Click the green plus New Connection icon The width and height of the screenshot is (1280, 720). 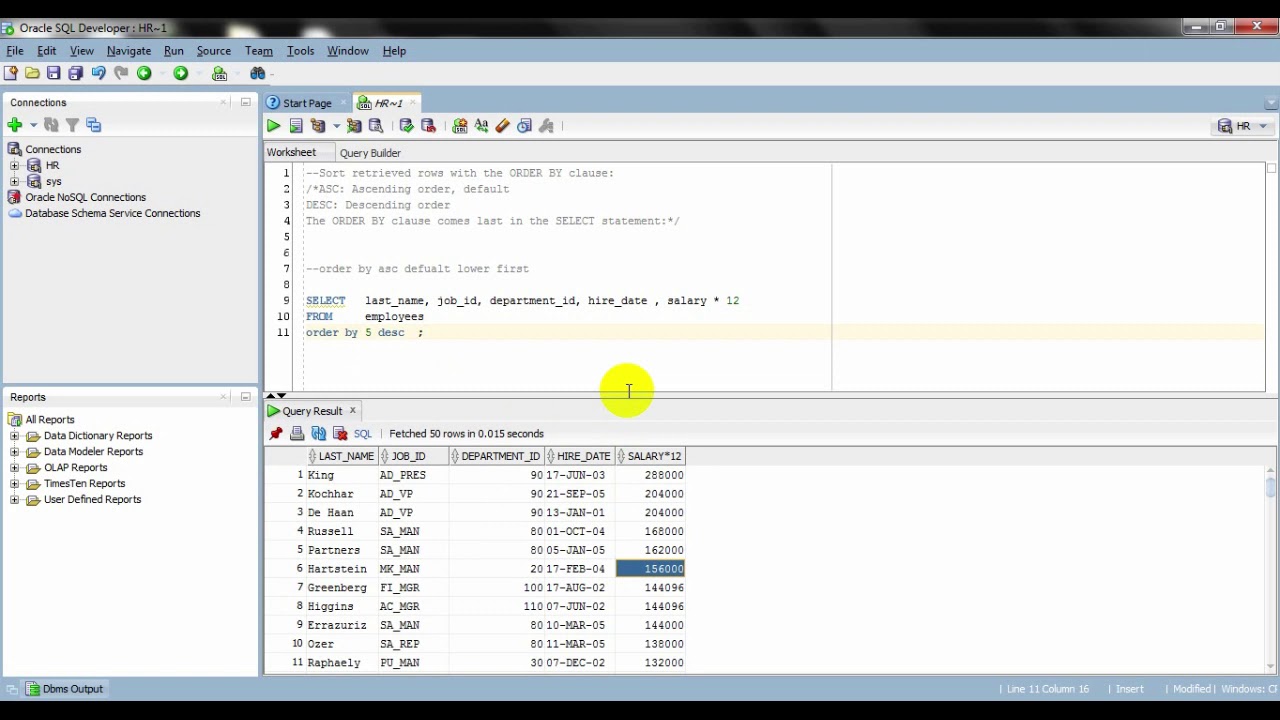14,125
